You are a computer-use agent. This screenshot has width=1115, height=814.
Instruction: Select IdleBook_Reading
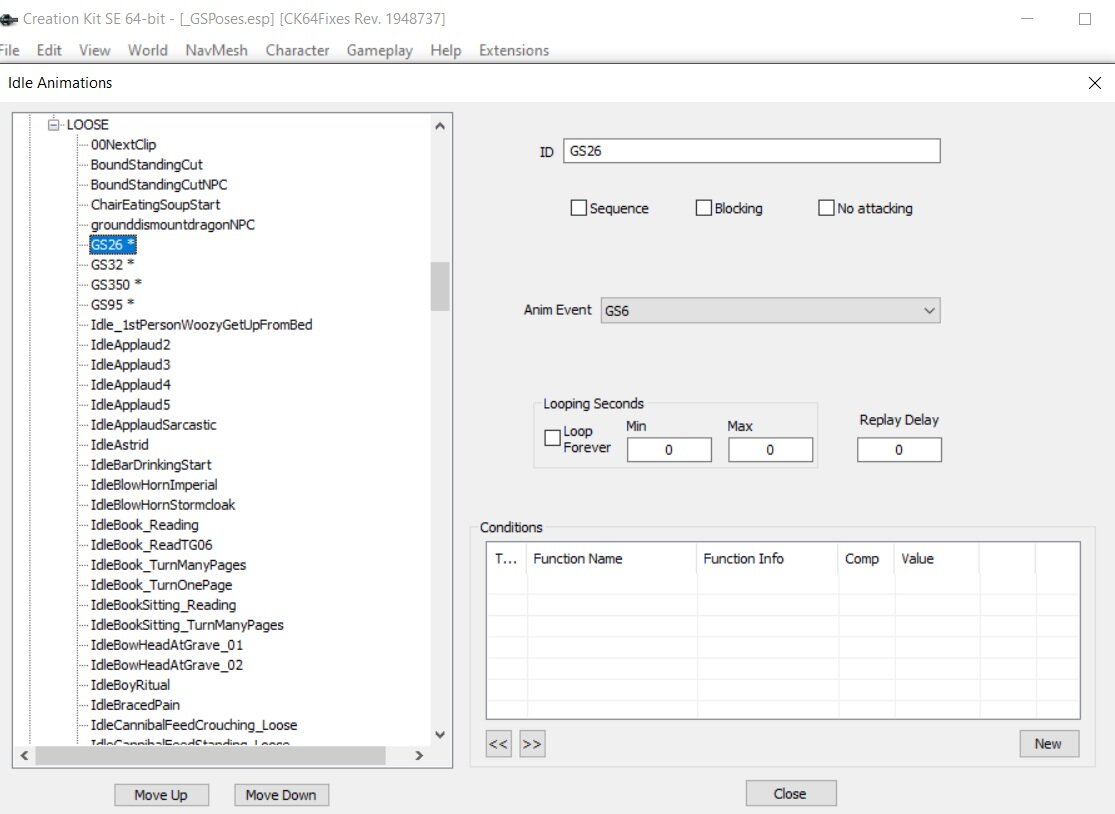(144, 525)
